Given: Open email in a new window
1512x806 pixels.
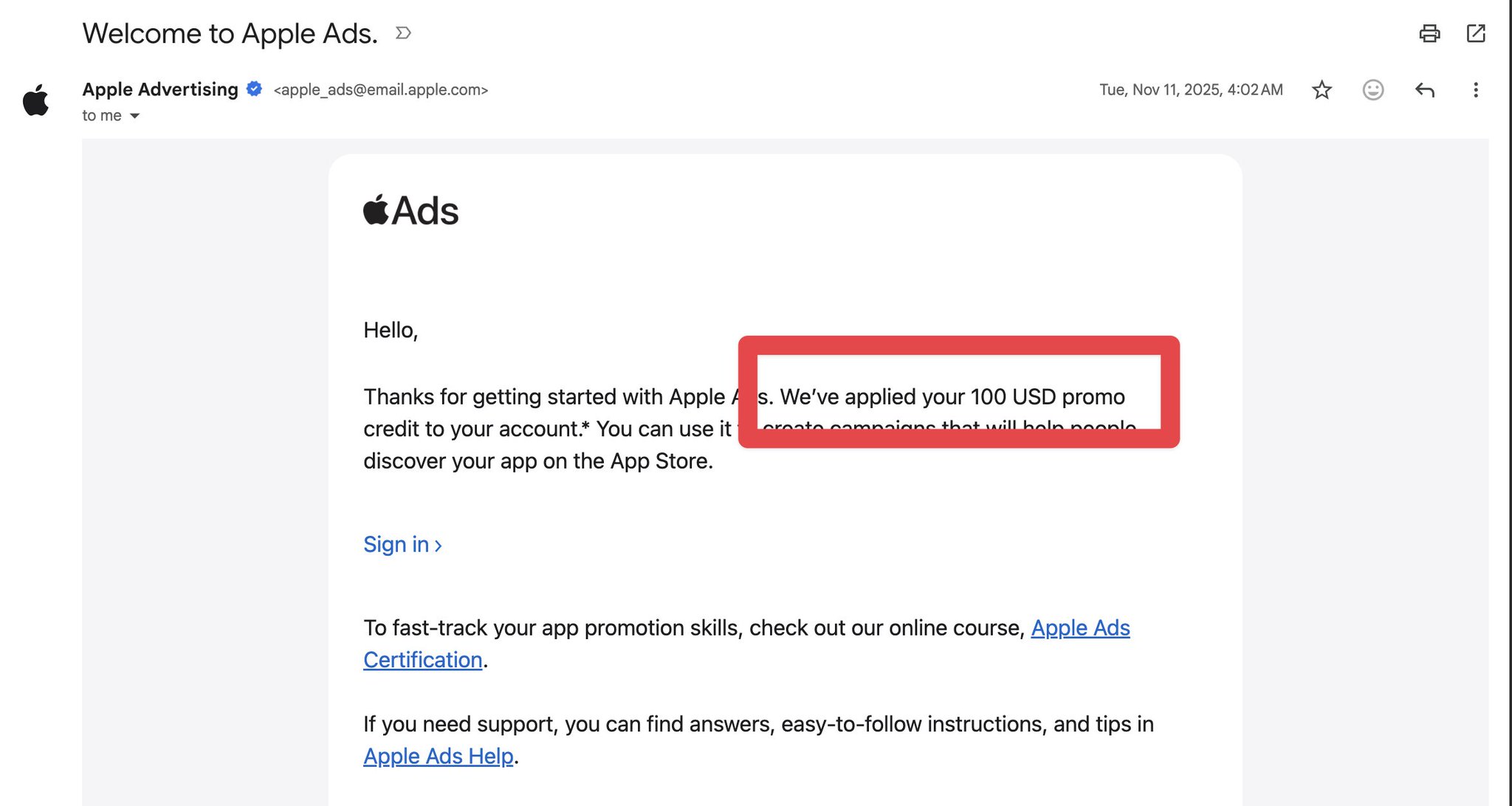Looking at the screenshot, I should (1476, 33).
